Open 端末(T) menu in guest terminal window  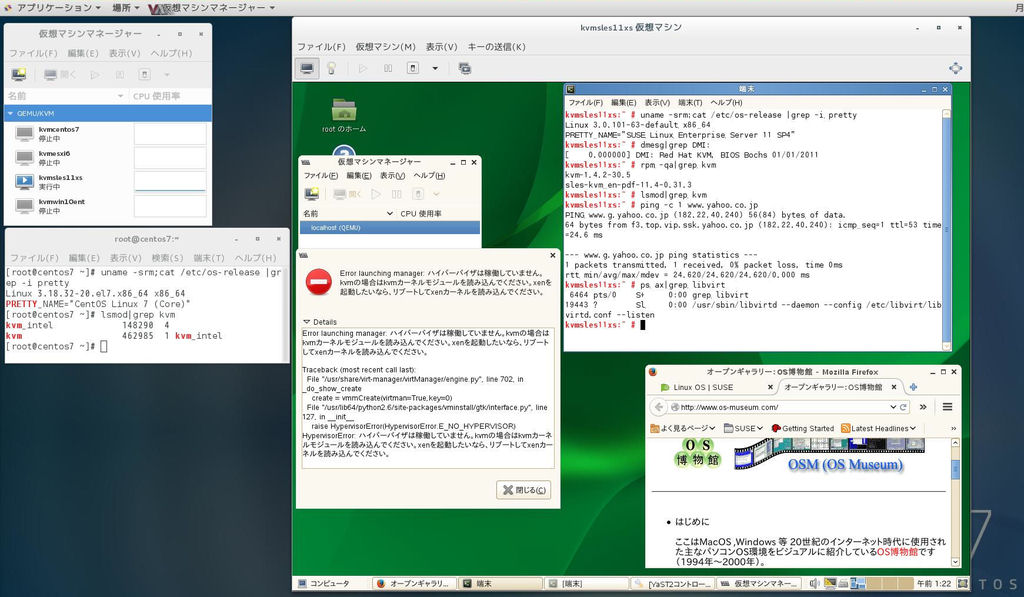coord(690,103)
